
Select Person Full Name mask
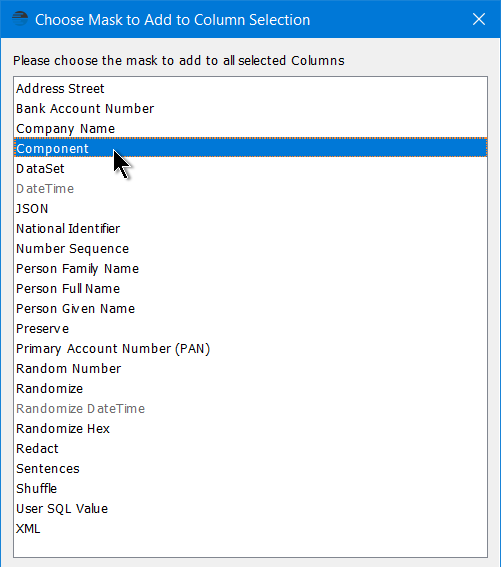click(250, 289)
